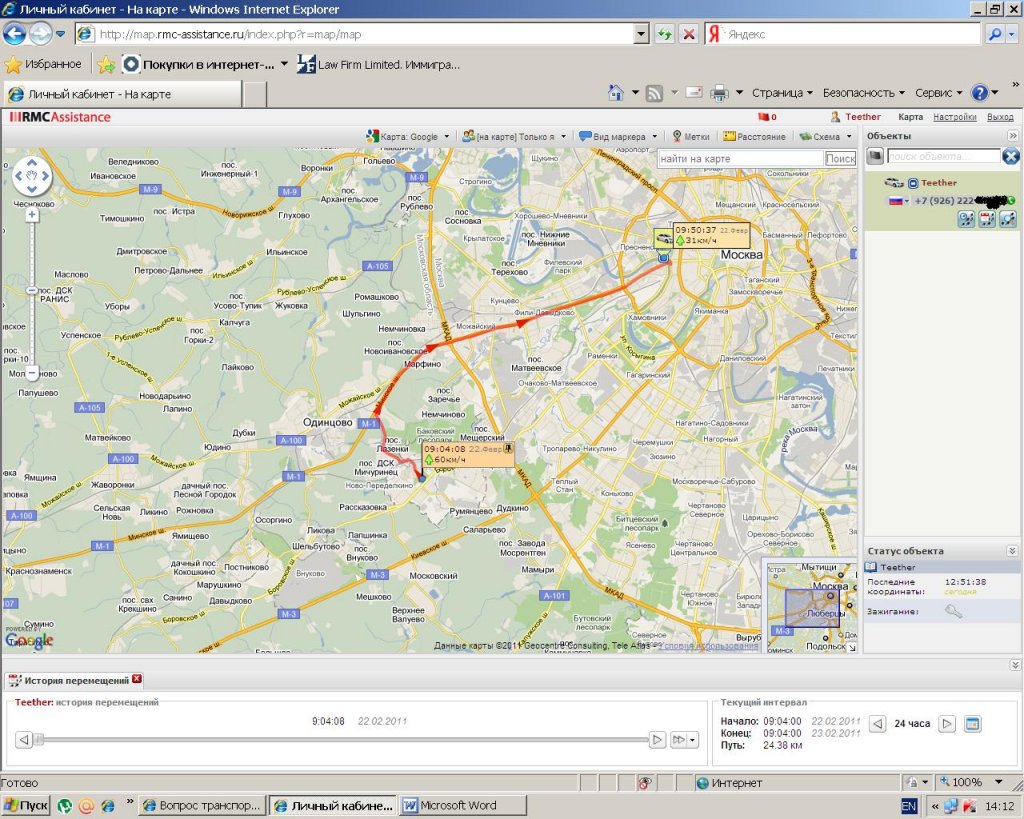This screenshot has height=819, width=1024.
Task: Click the green call icon after phone number
Action: point(1011,201)
